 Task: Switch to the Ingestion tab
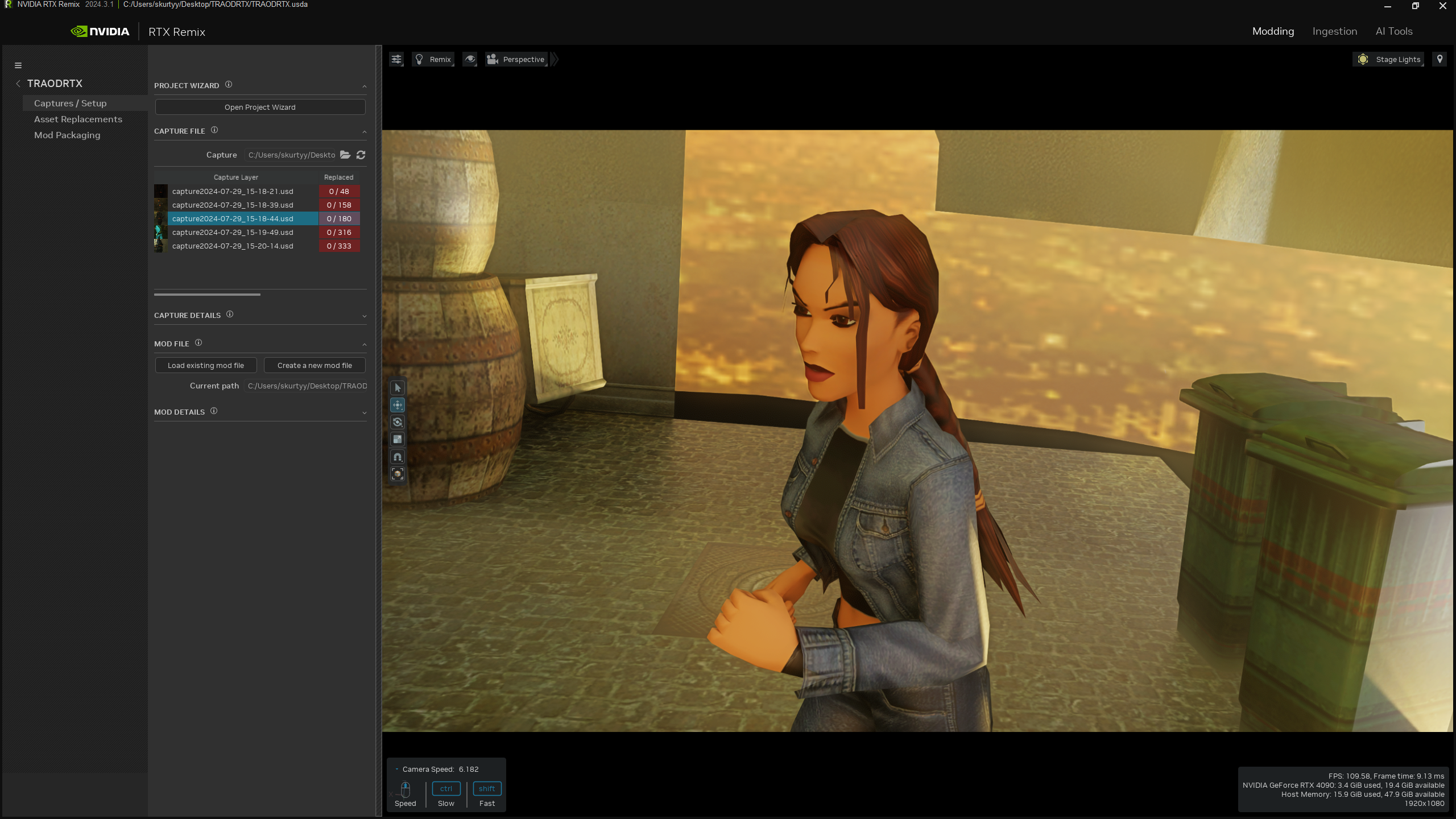[x=1334, y=31]
